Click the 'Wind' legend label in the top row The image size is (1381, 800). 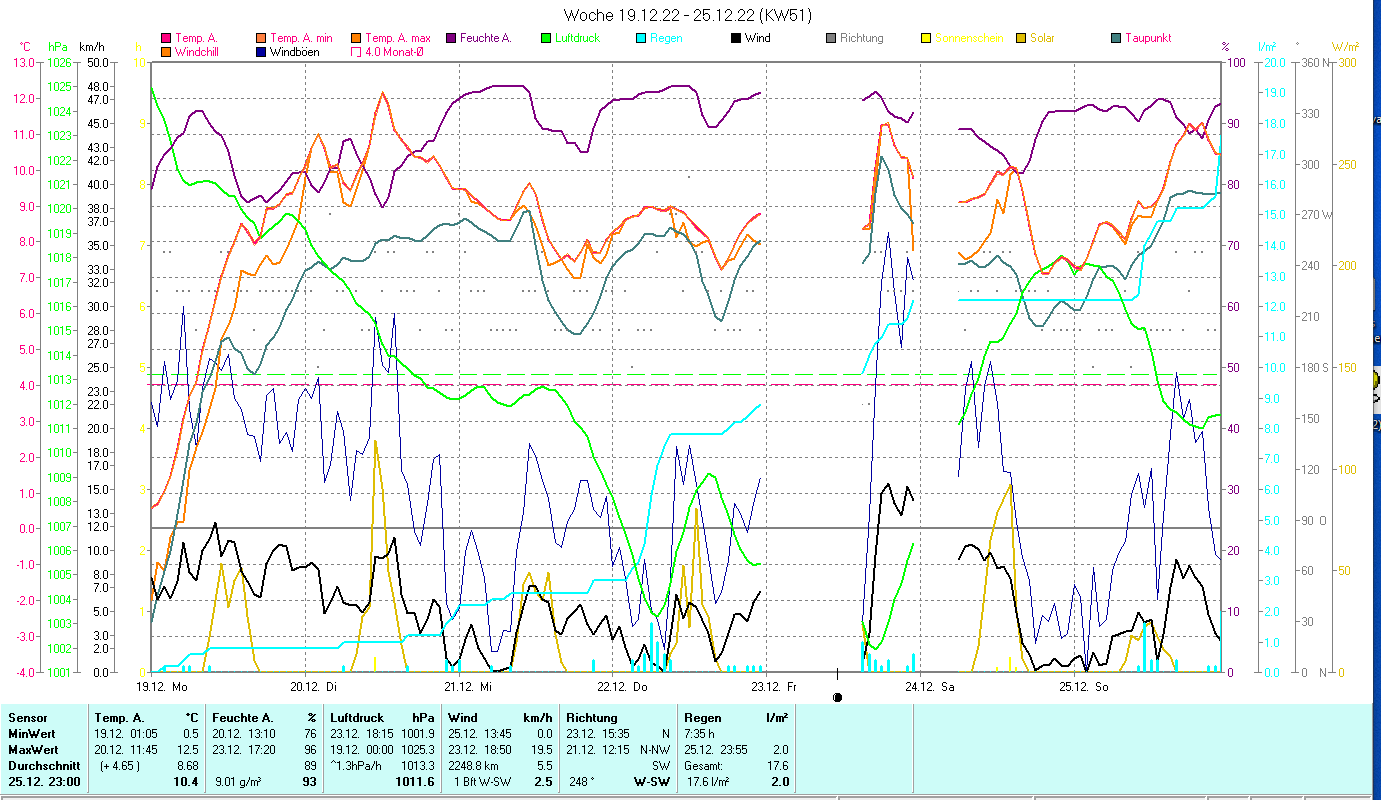[x=758, y=38]
